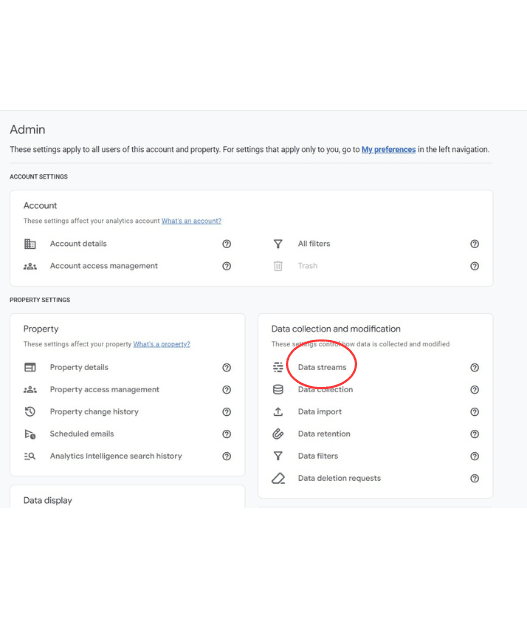
Task: Follow the My preferences link
Action: coord(388,150)
